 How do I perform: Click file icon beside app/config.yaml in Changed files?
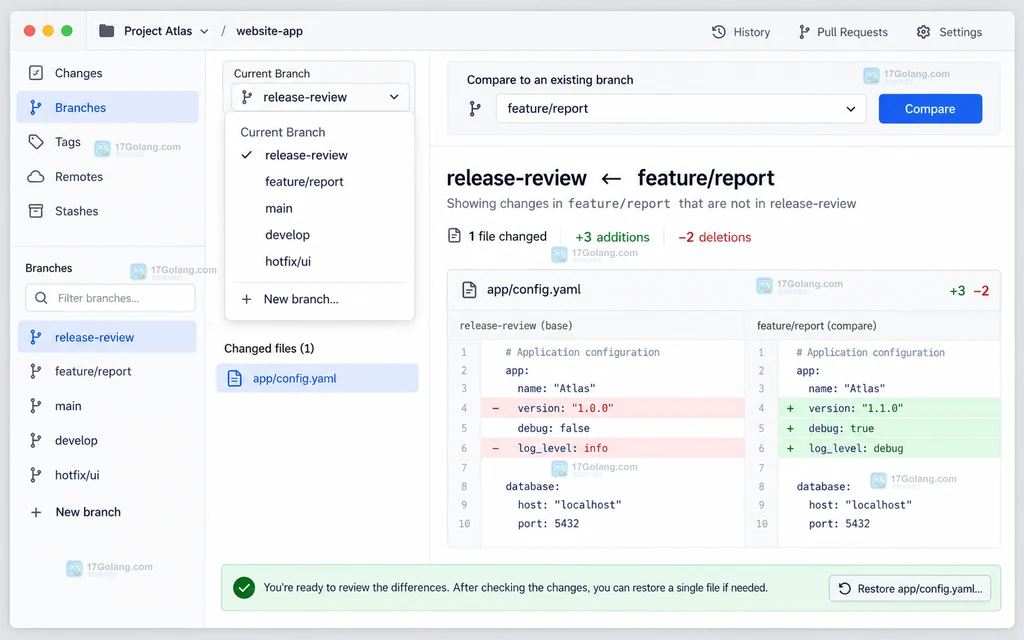[234, 378]
